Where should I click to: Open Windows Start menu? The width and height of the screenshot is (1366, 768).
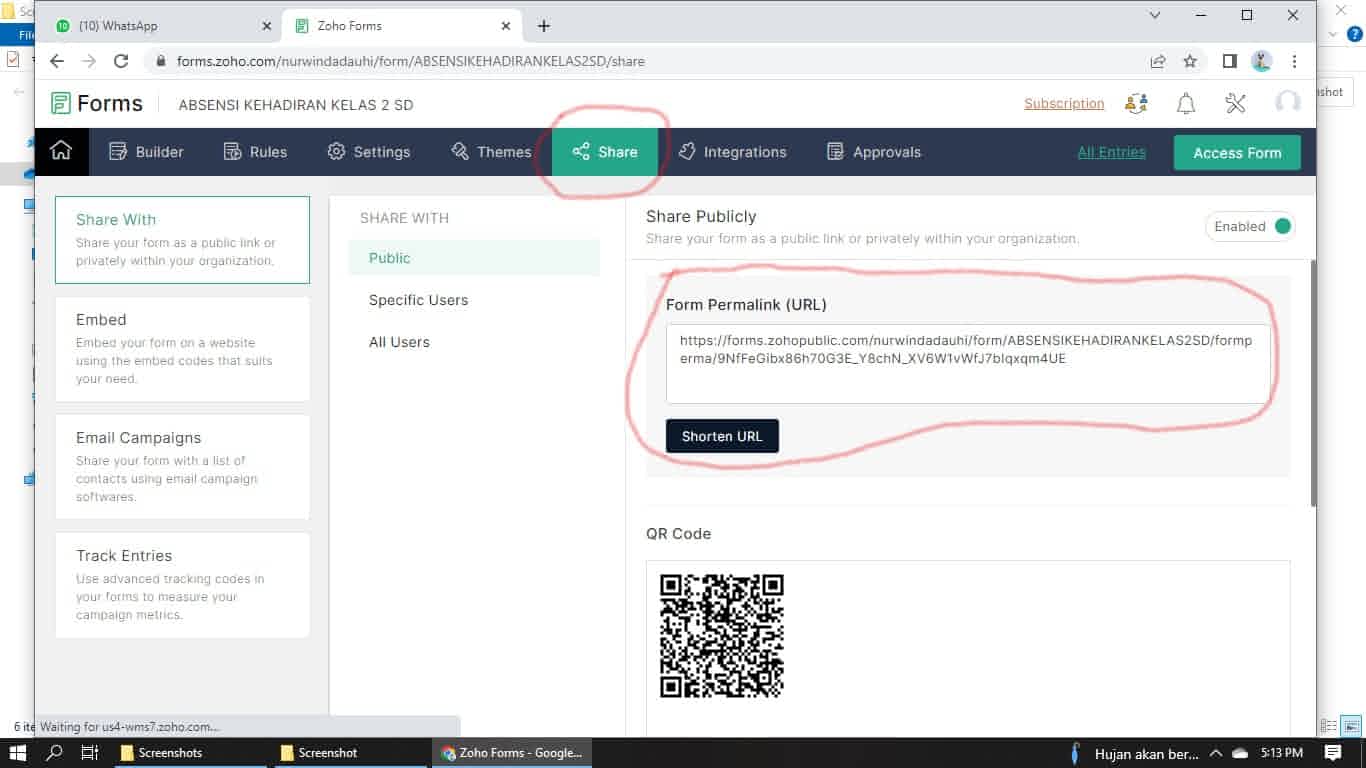pos(17,753)
